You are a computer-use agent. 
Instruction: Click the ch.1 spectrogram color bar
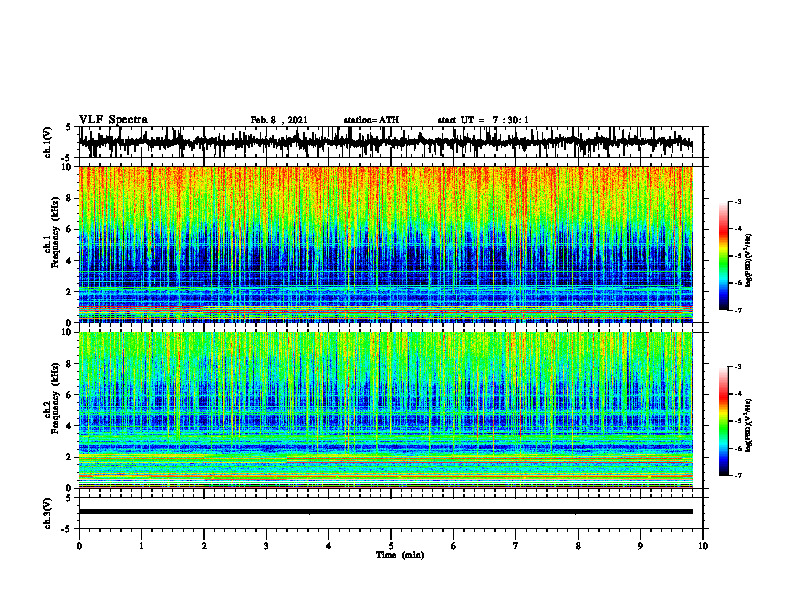click(723, 256)
